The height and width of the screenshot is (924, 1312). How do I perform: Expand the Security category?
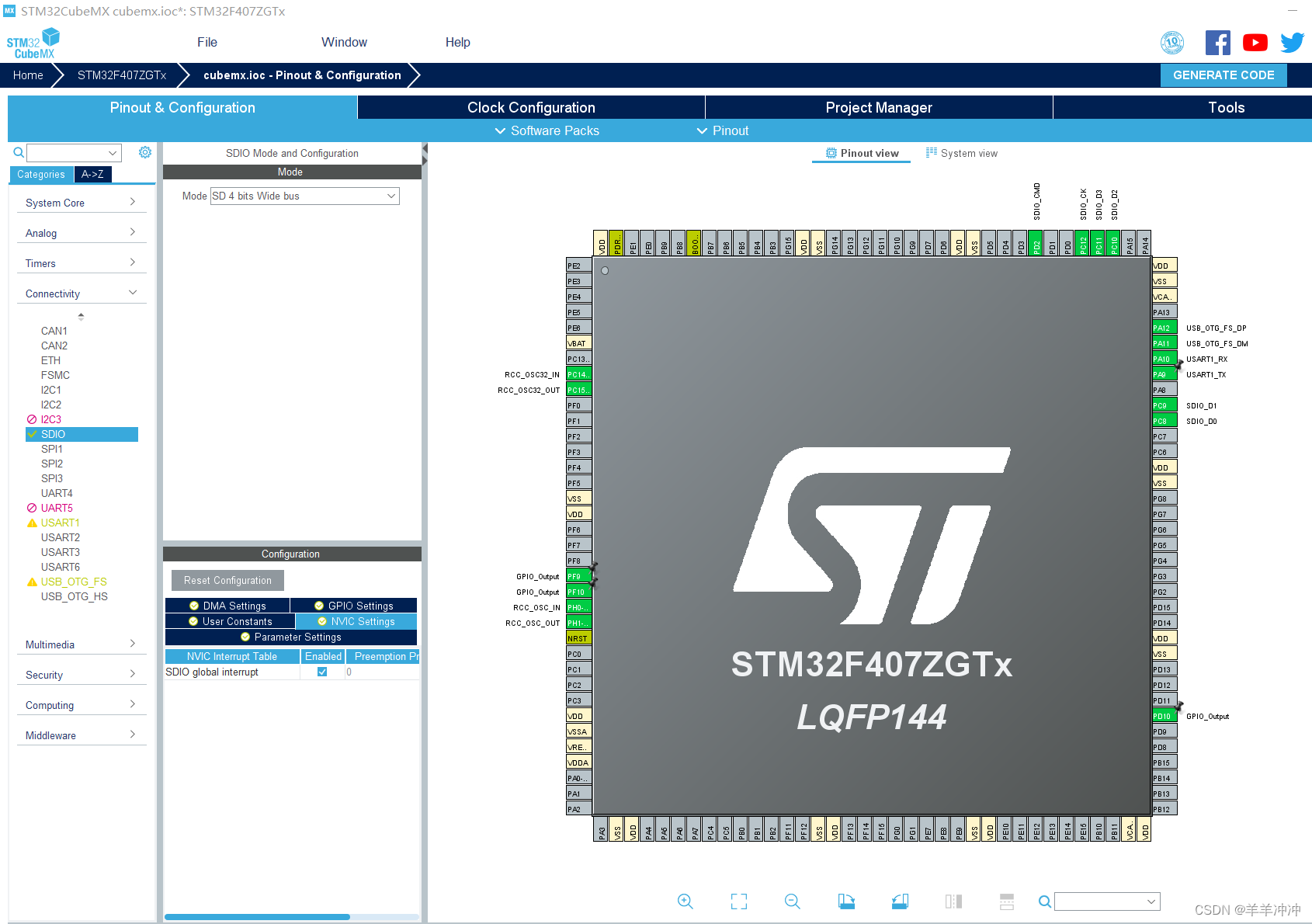tap(81, 675)
